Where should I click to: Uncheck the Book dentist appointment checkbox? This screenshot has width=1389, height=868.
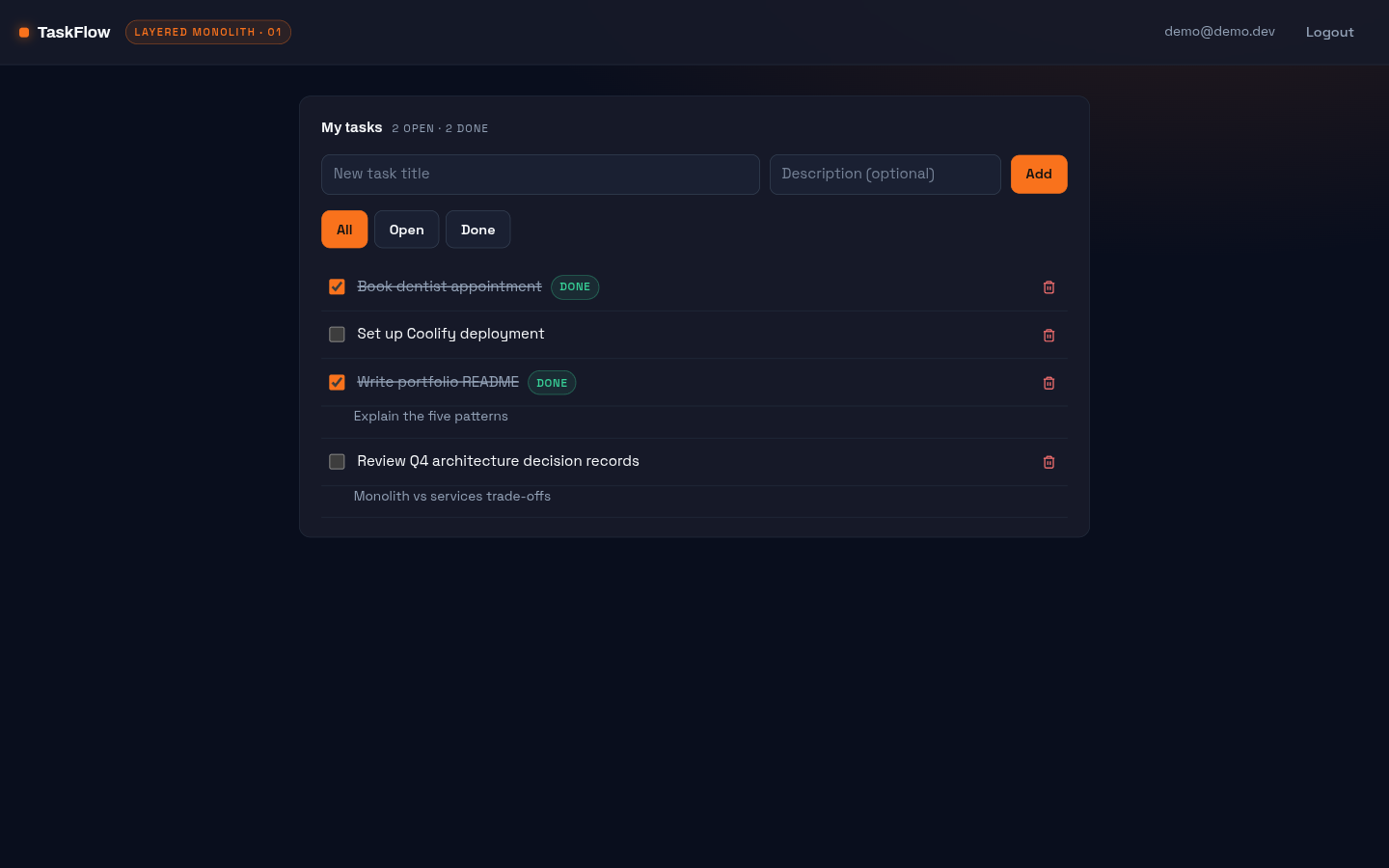(x=337, y=286)
